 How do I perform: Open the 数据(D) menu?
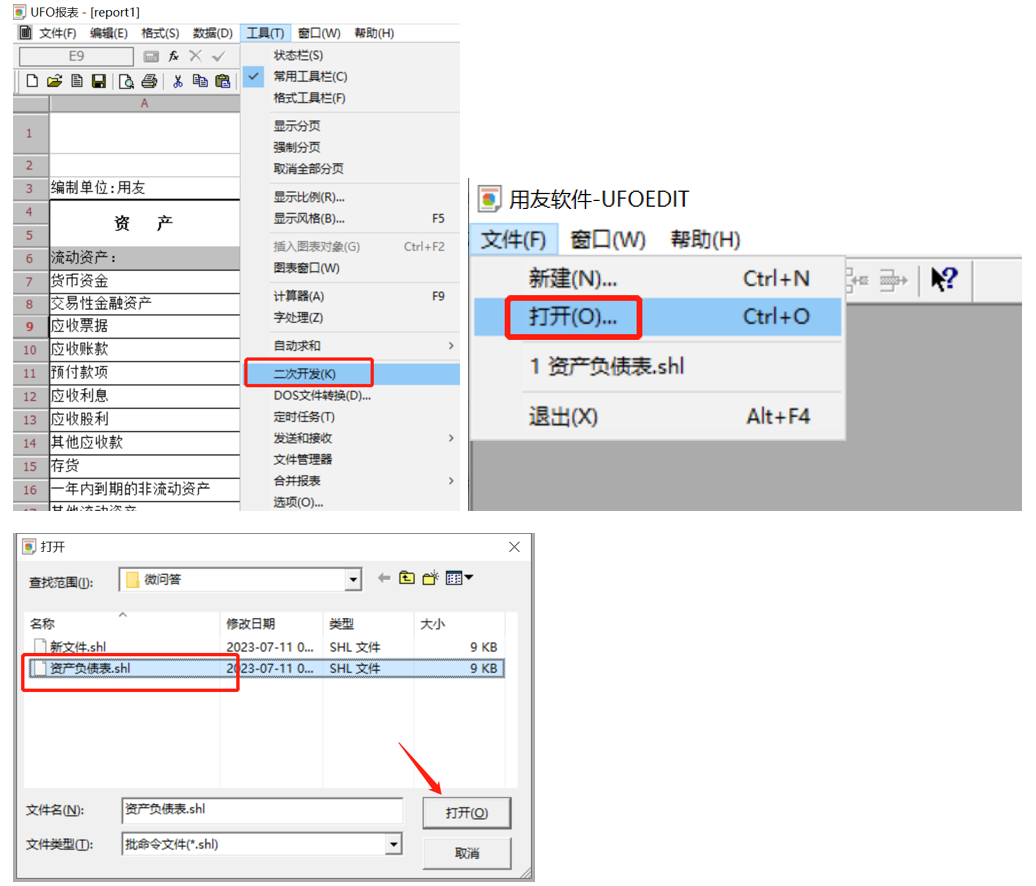coord(213,33)
